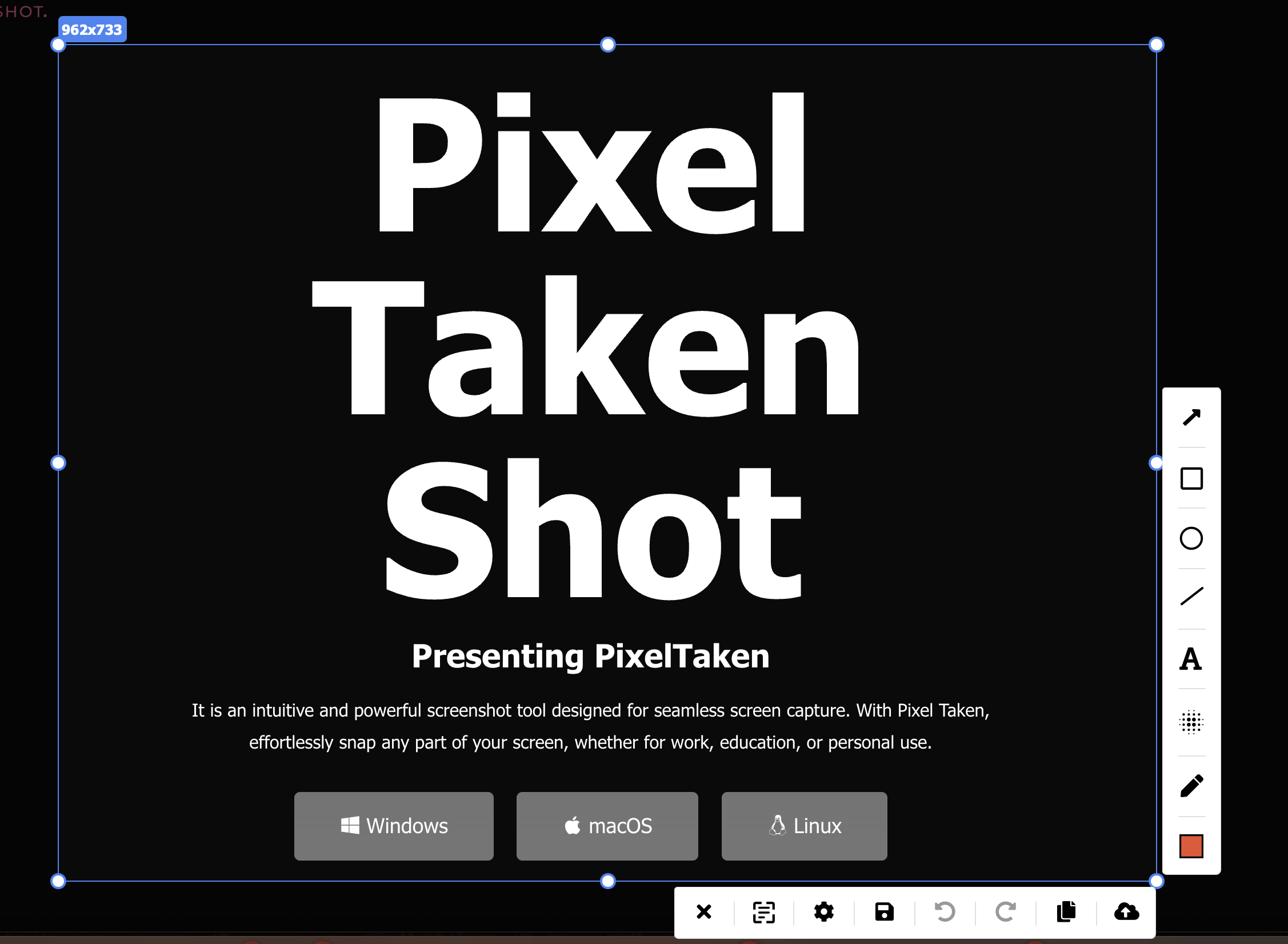1288x944 pixels.
Task: Select the arrow drawing tool
Action: tap(1191, 418)
